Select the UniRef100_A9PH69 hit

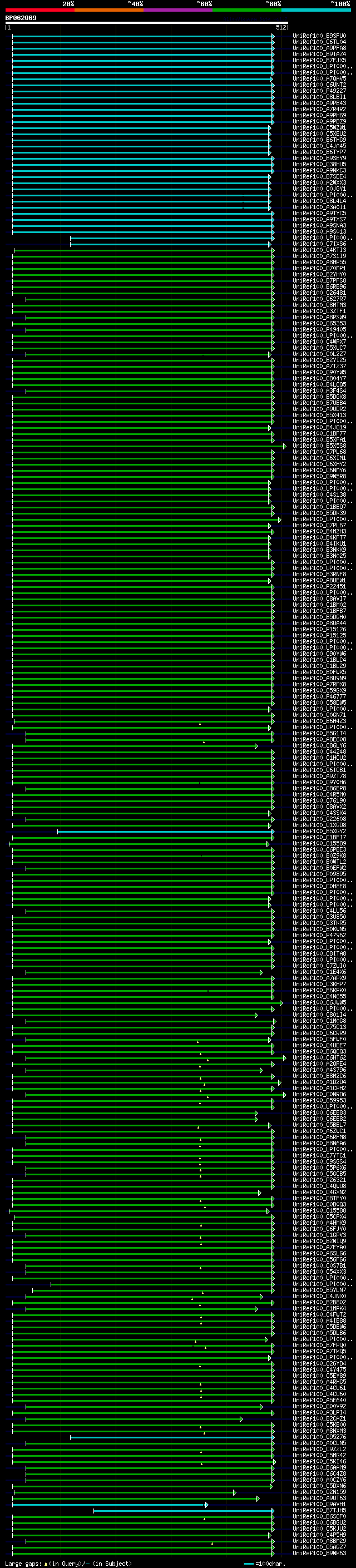click(x=319, y=116)
